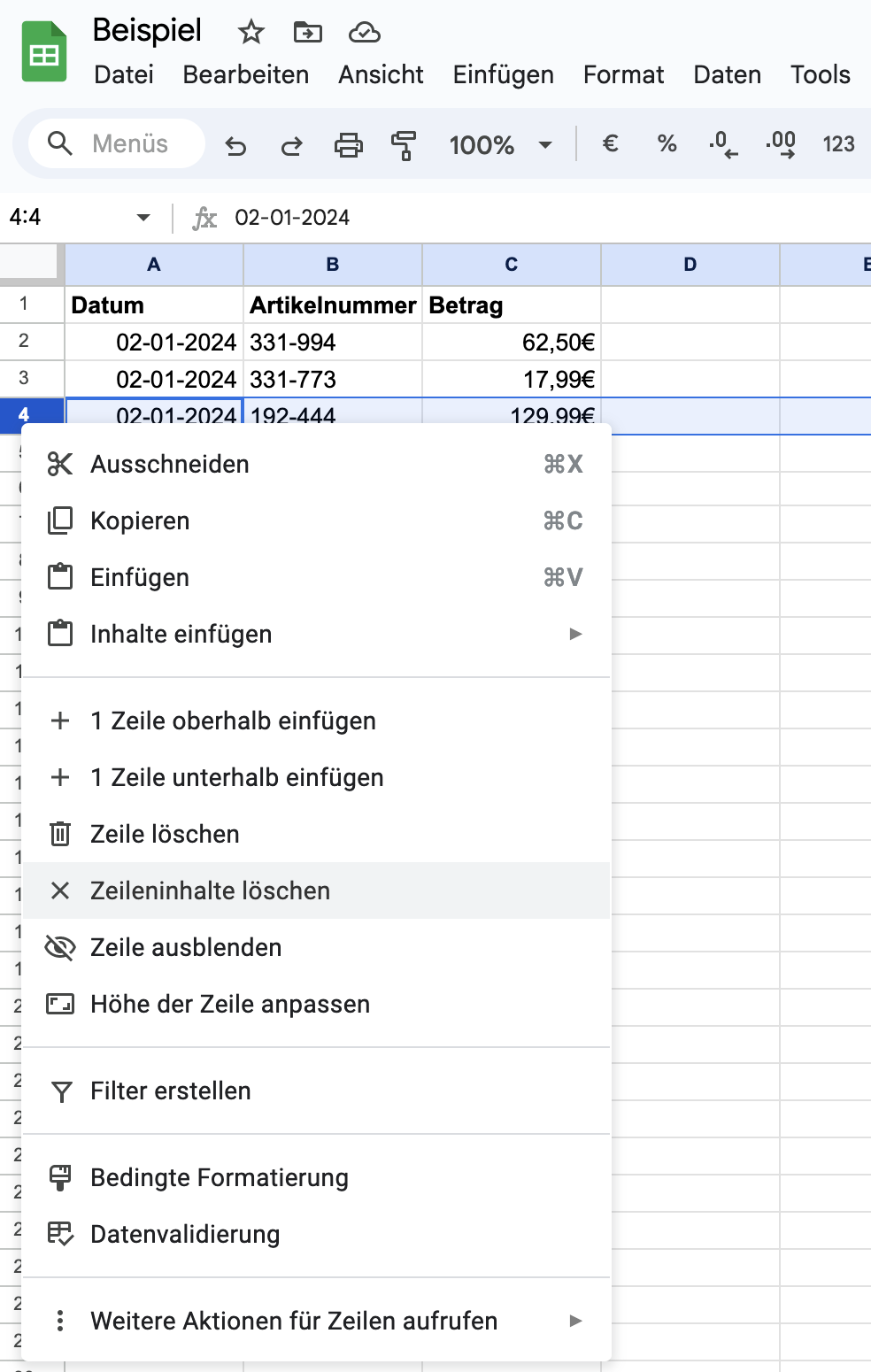
Task: Click cell with 331-773
Action: [333, 379]
